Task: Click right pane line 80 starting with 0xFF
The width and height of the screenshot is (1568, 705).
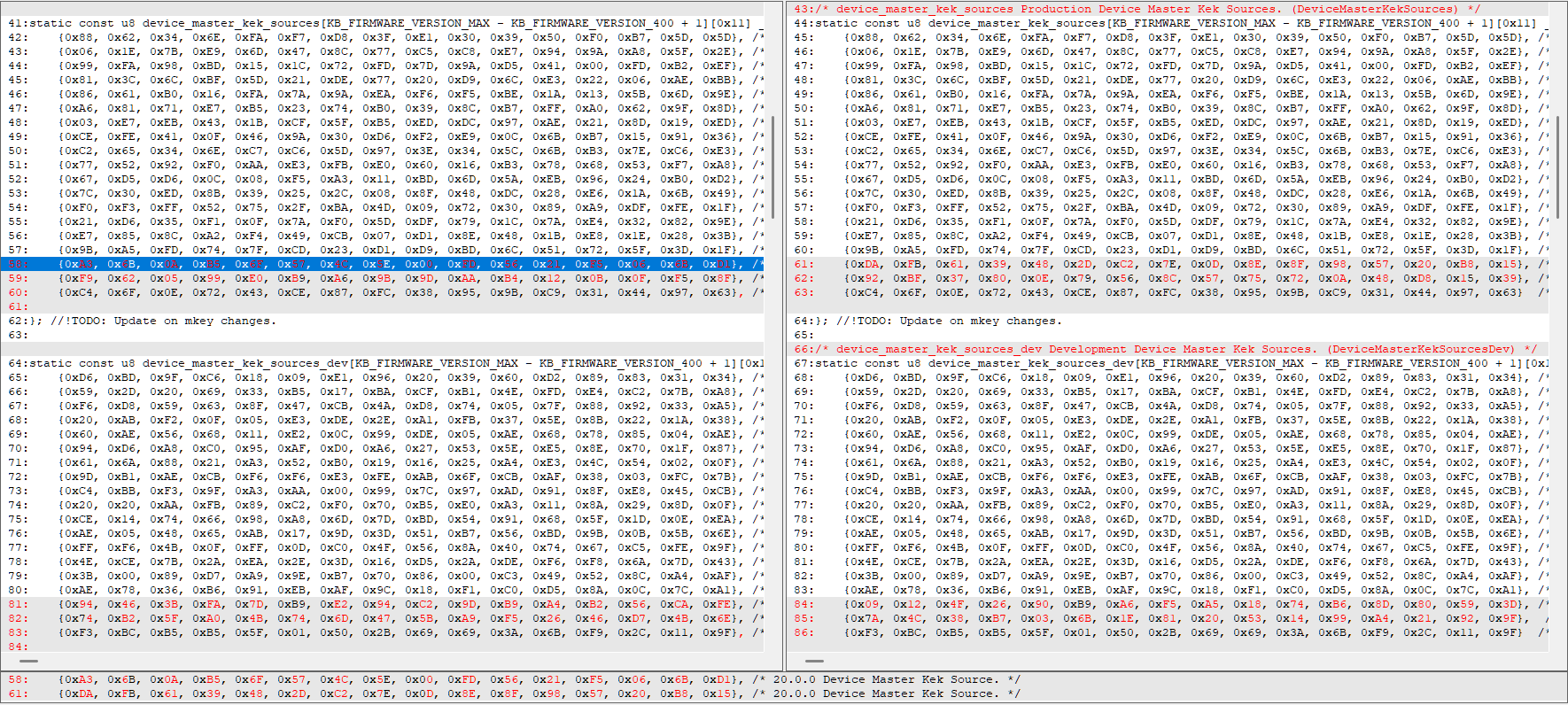Action: click(1168, 547)
